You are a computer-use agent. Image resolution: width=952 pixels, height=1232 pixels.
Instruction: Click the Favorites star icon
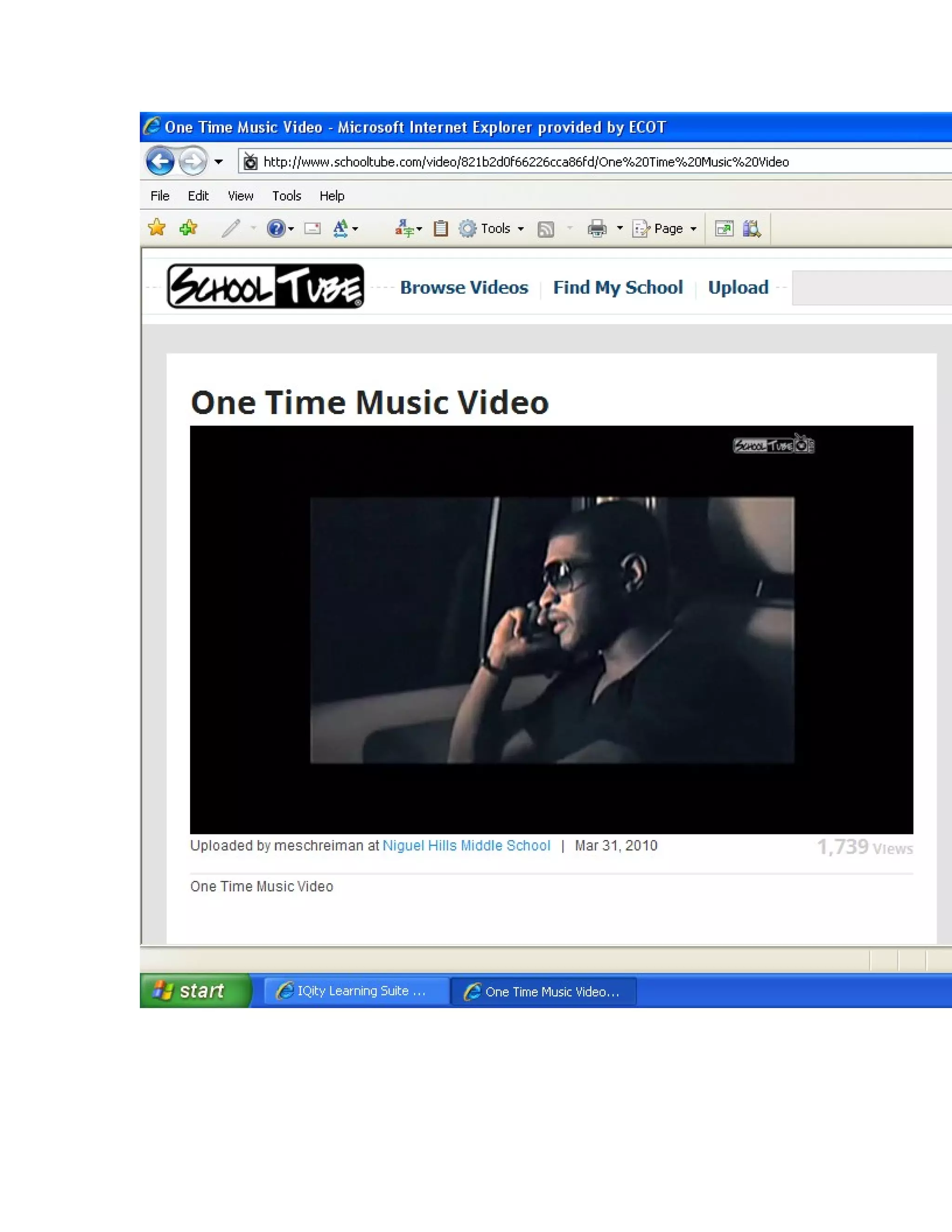click(157, 228)
